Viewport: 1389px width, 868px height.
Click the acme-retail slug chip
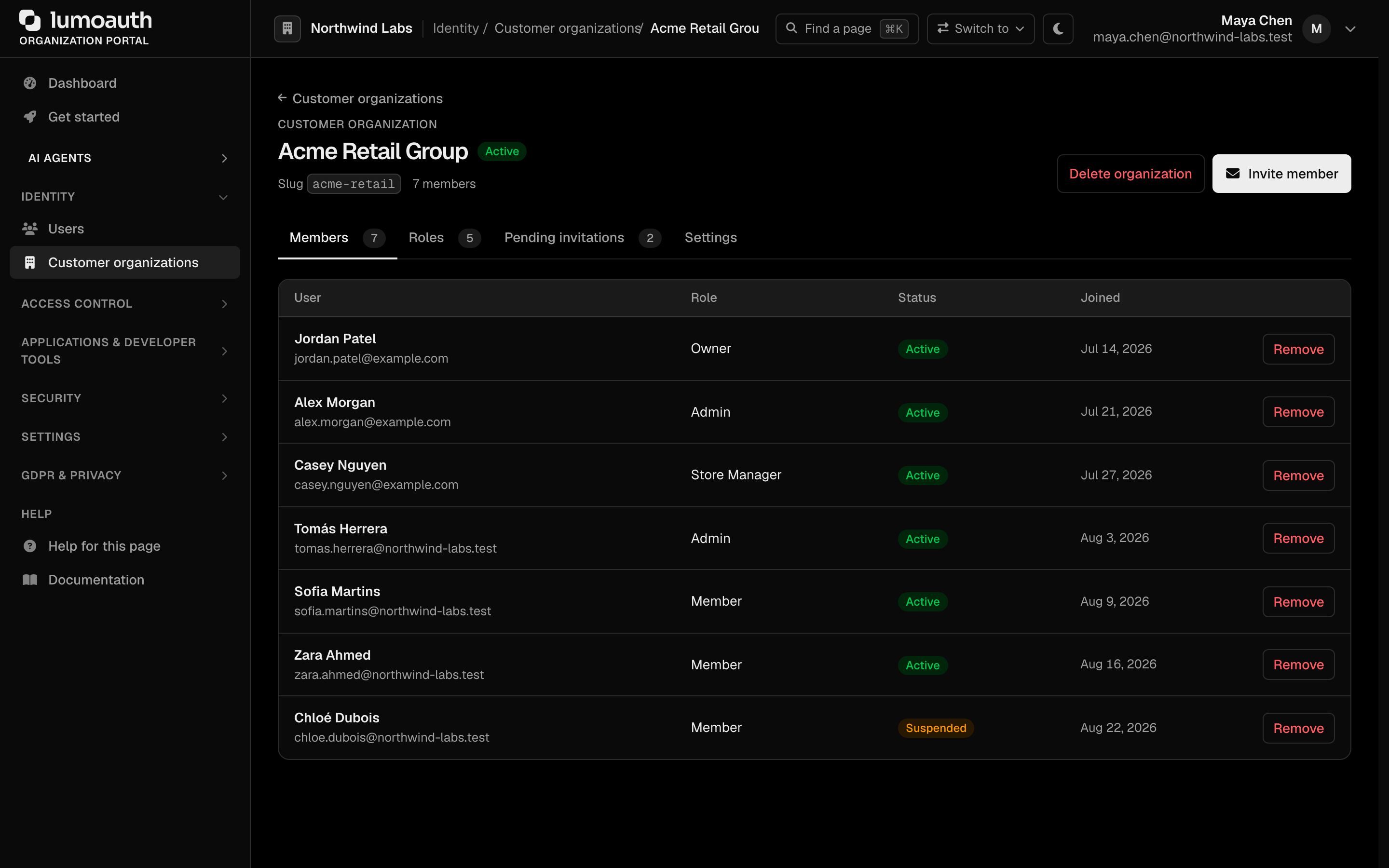tap(354, 184)
